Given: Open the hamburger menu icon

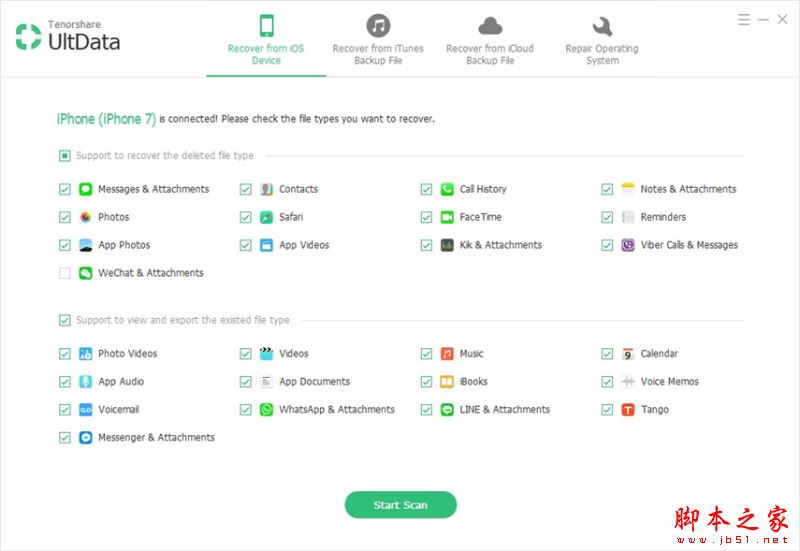Looking at the screenshot, I should (744, 20).
